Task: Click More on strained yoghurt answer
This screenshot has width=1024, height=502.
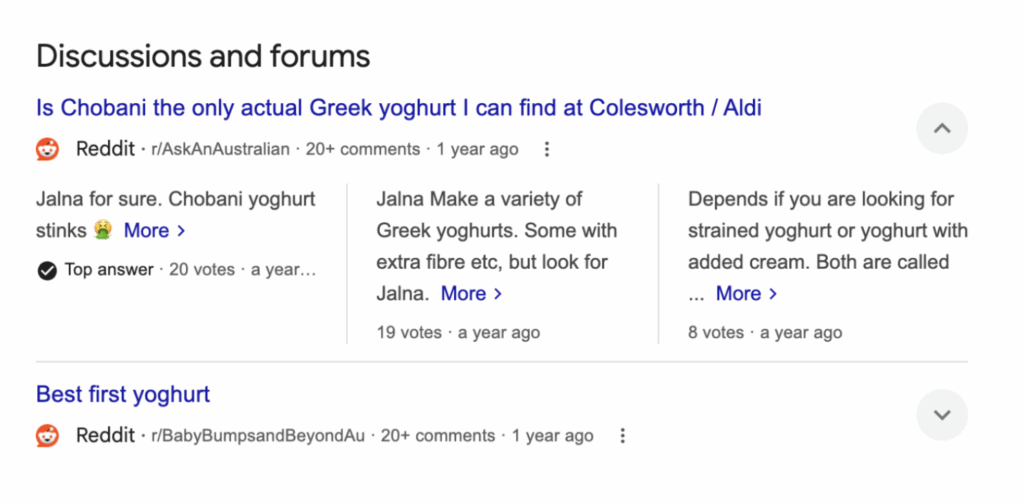Action: pos(746,294)
